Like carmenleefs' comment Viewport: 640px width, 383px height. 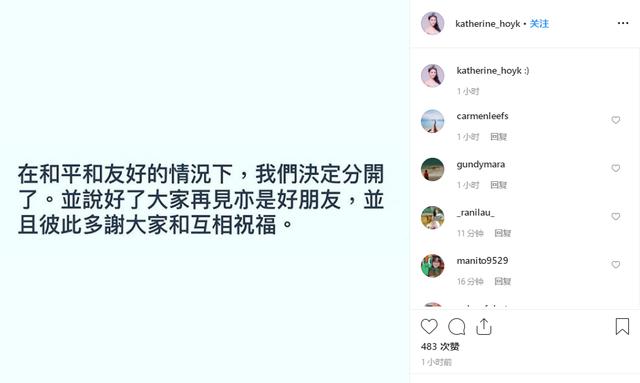click(616, 120)
